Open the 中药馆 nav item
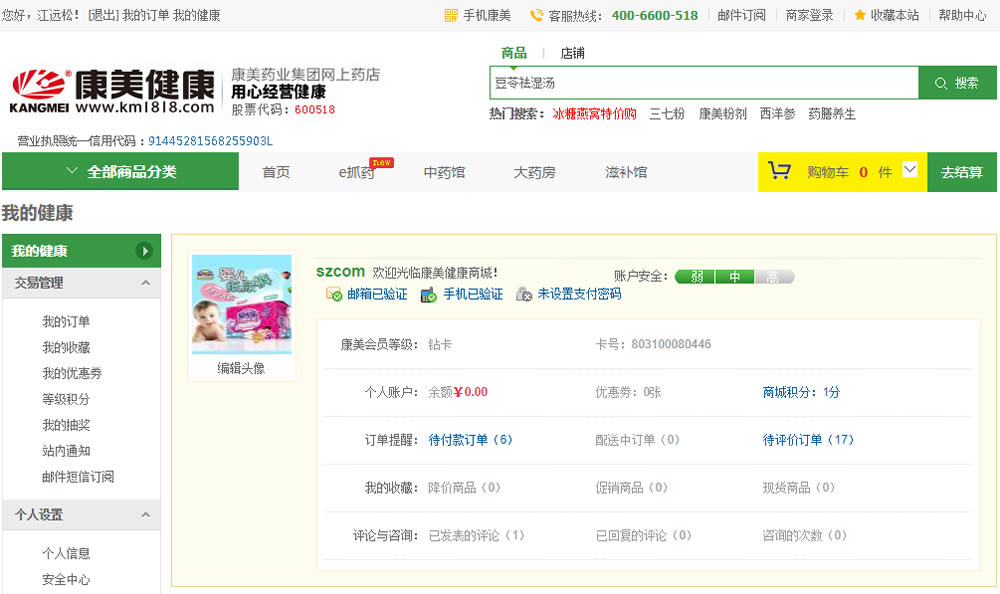This screenshot has height=594, width=1000. [x=445, y=172]
